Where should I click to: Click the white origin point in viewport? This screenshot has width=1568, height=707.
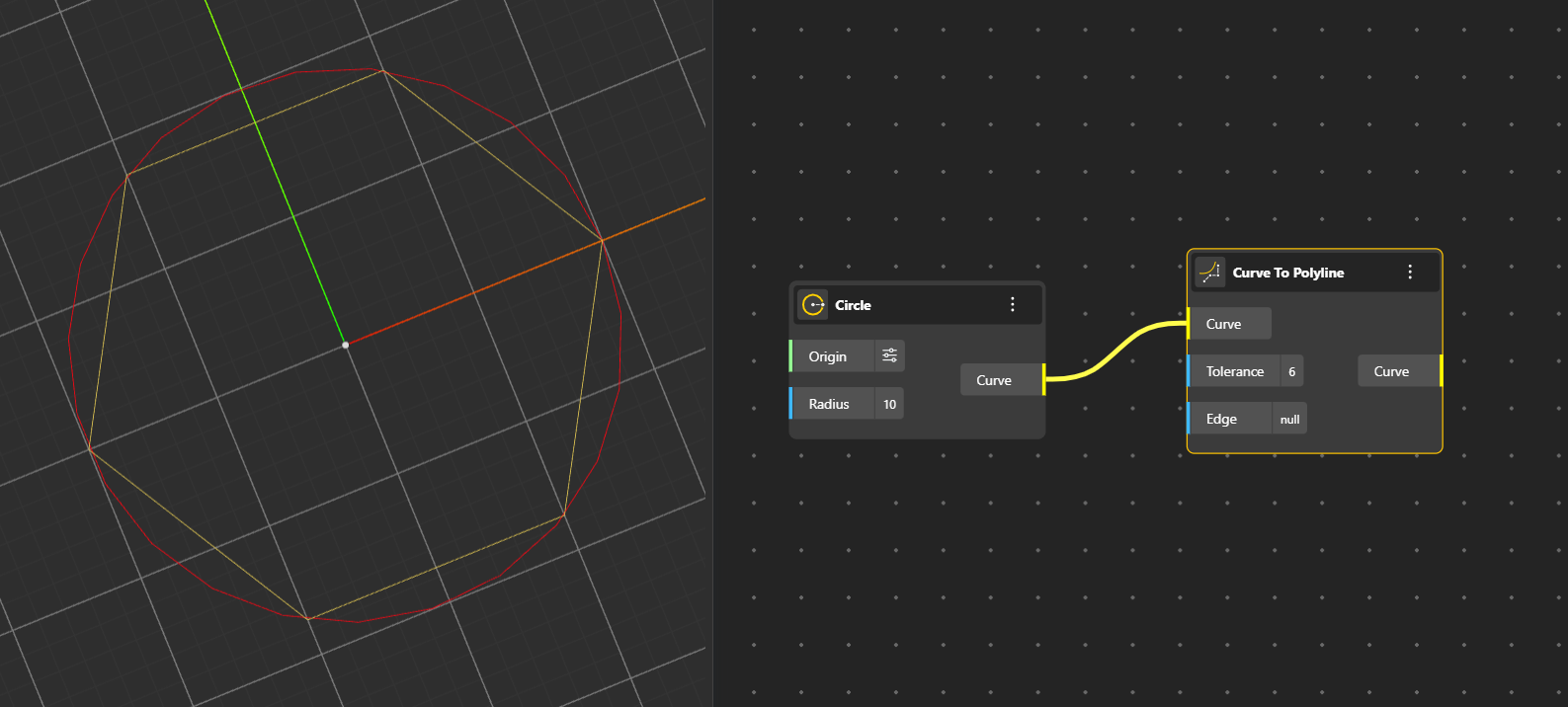pyautogui.click(x=345, y=345)
